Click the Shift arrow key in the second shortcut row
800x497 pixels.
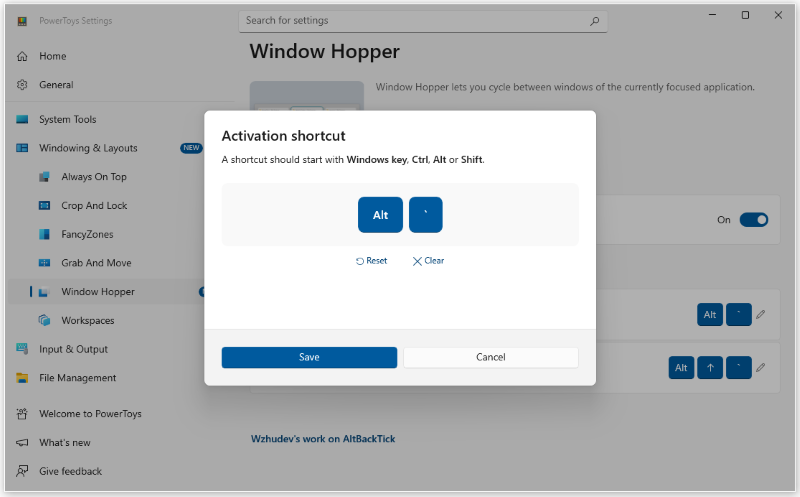710,368
